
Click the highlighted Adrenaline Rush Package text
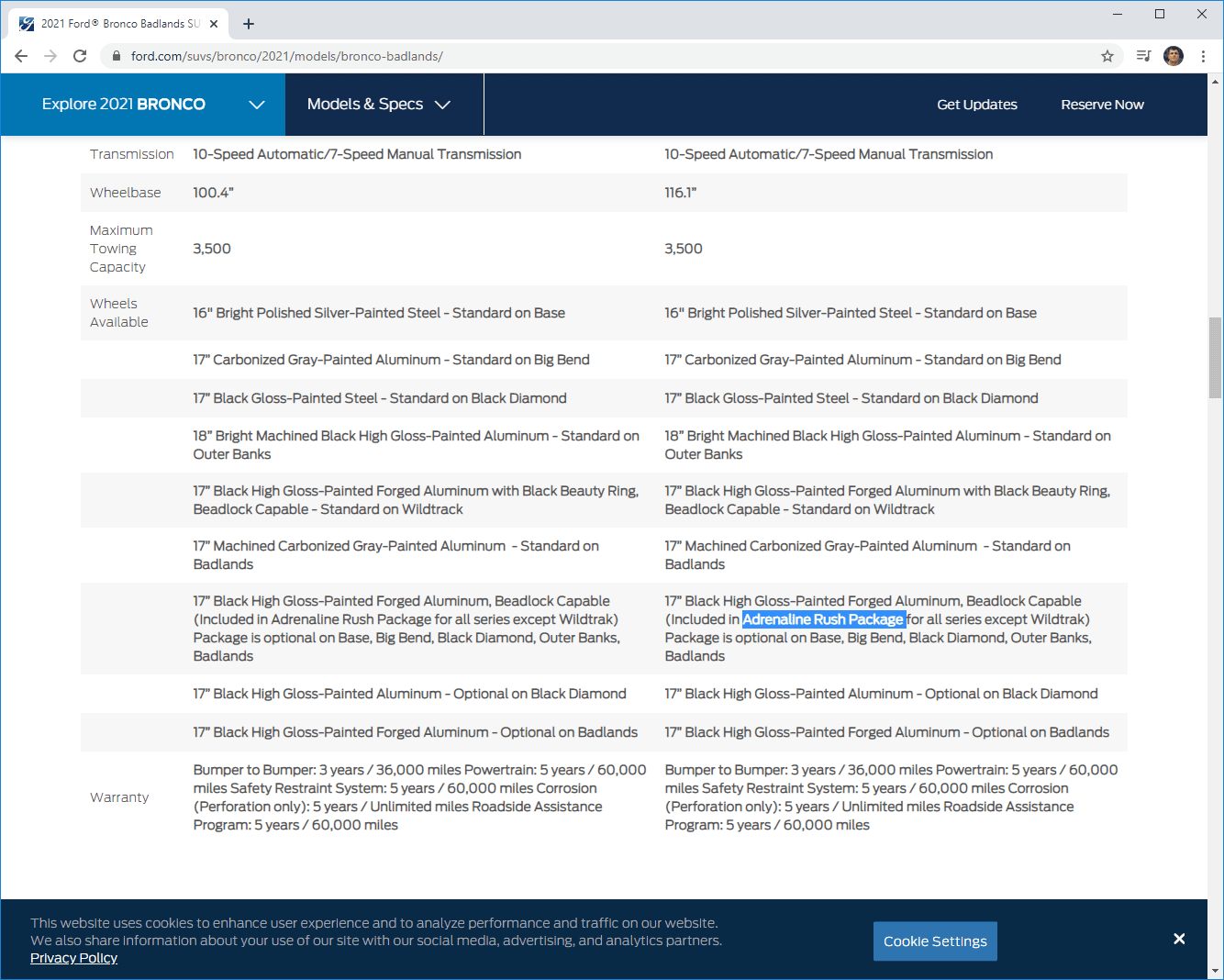(823, 619)
